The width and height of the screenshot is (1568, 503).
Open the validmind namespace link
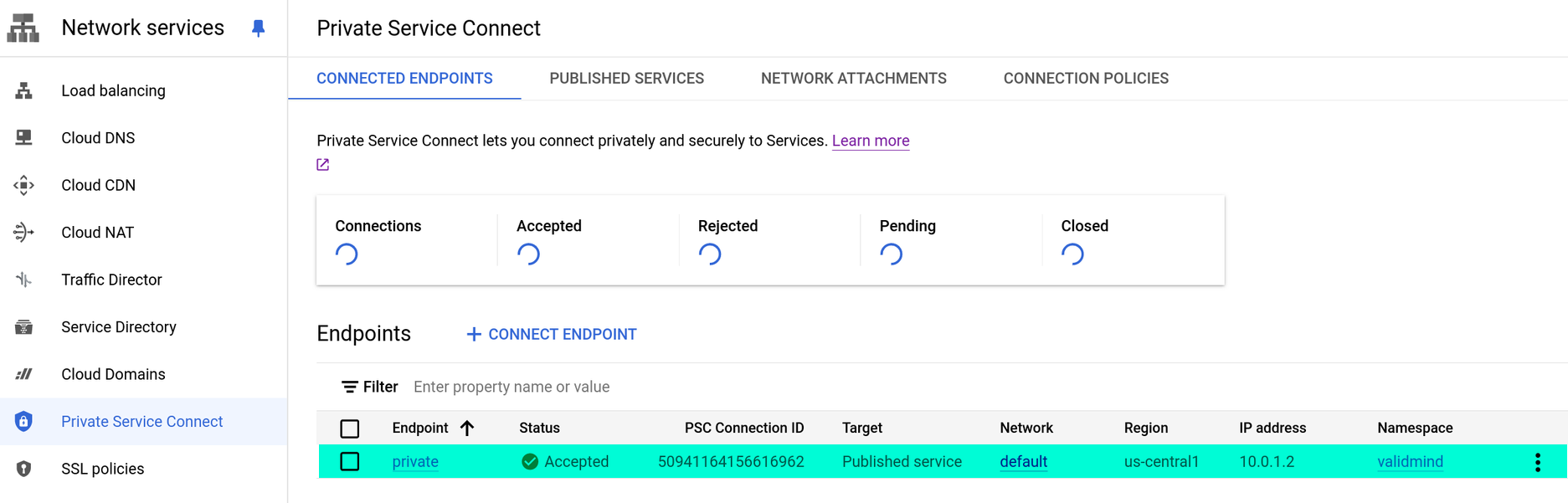[1410, 462]
